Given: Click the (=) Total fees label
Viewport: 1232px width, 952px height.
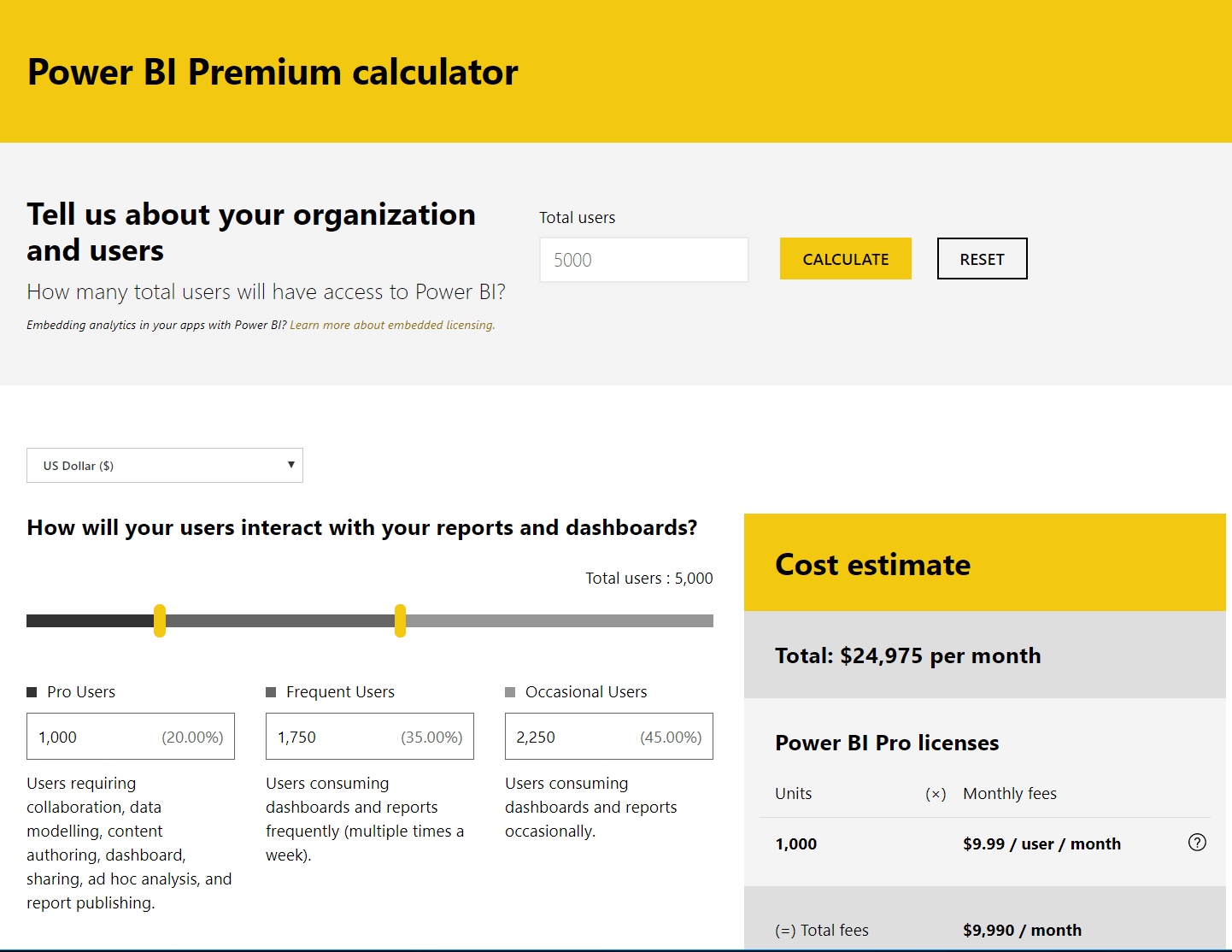Looking at the screenshot, I should point(822,930).
